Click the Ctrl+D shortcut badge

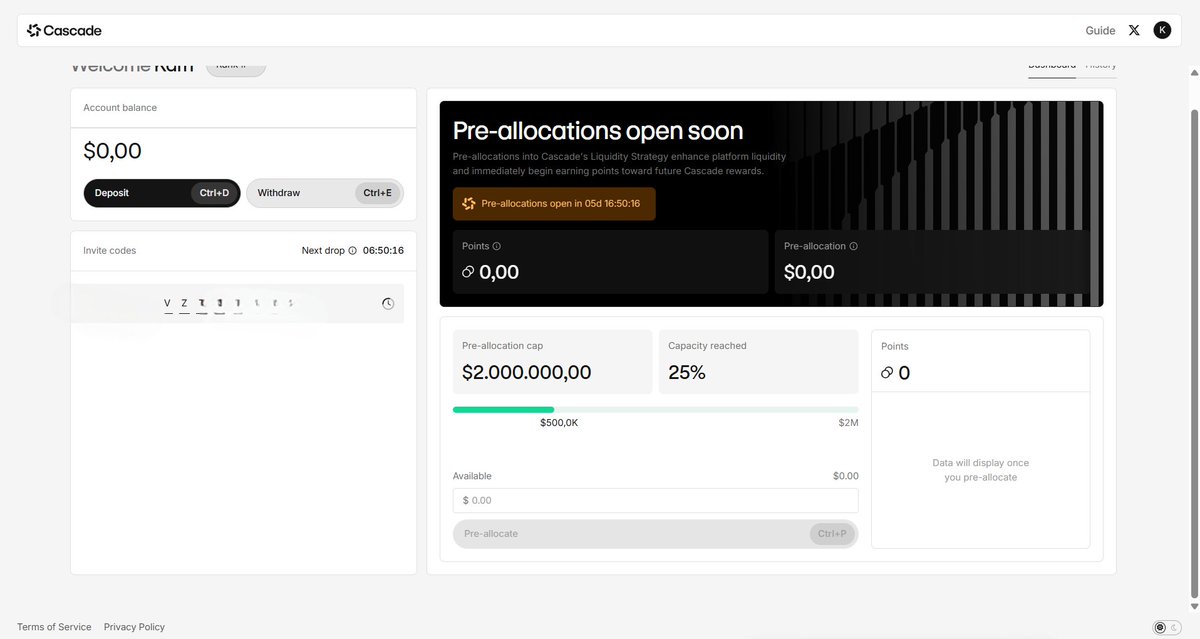[x=213, y=193]
